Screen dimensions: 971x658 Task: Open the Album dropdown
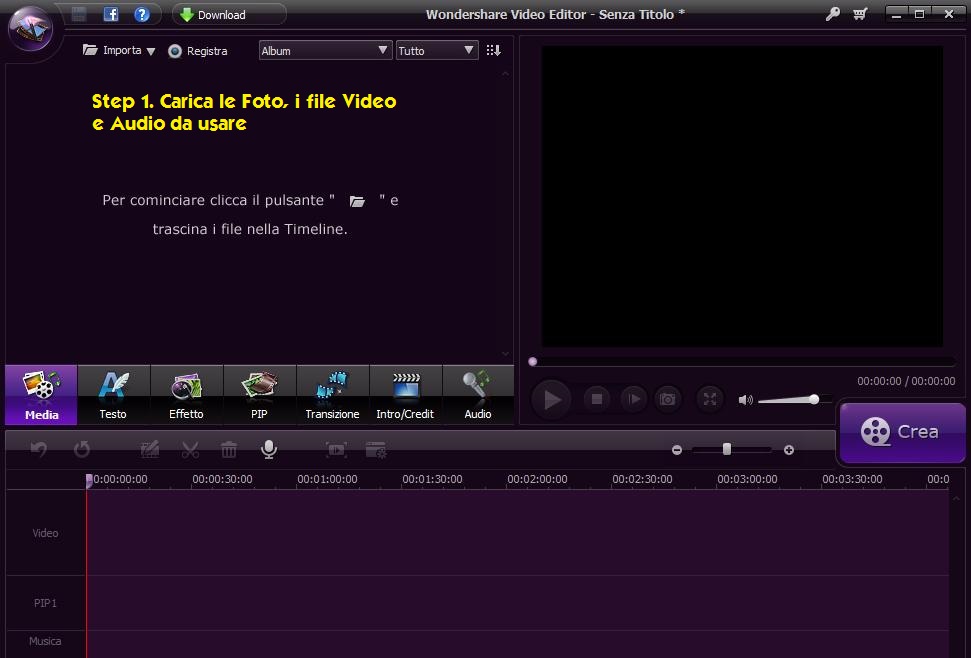(325, 50)
